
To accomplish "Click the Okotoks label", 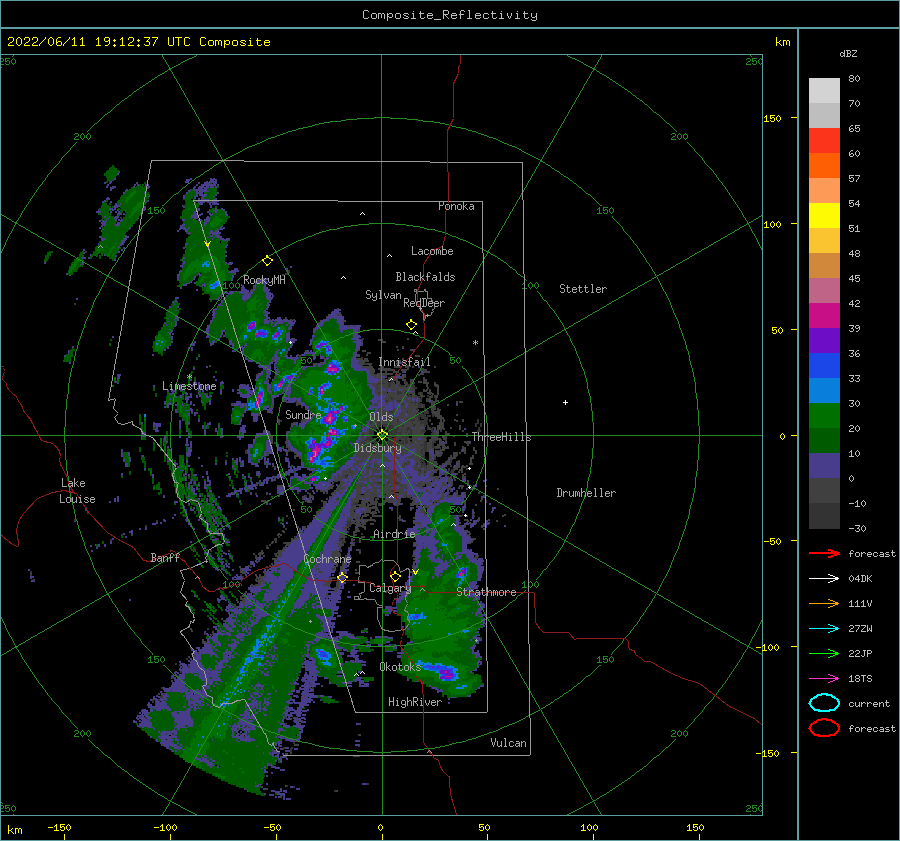I will click(400, 667).
